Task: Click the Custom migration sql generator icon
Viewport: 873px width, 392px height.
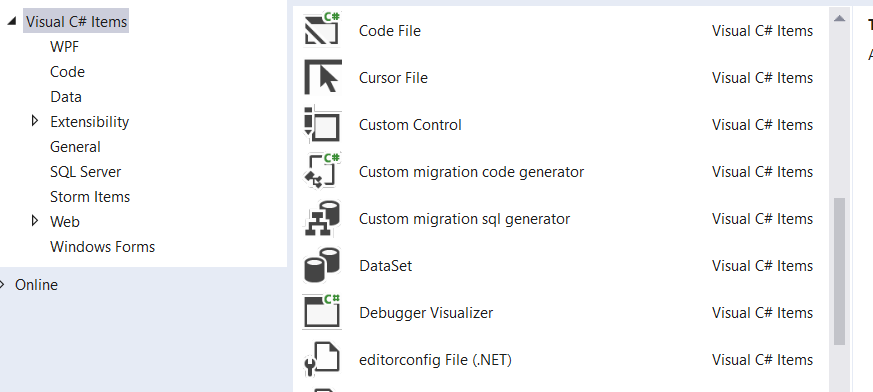Action: pos(322,218)
